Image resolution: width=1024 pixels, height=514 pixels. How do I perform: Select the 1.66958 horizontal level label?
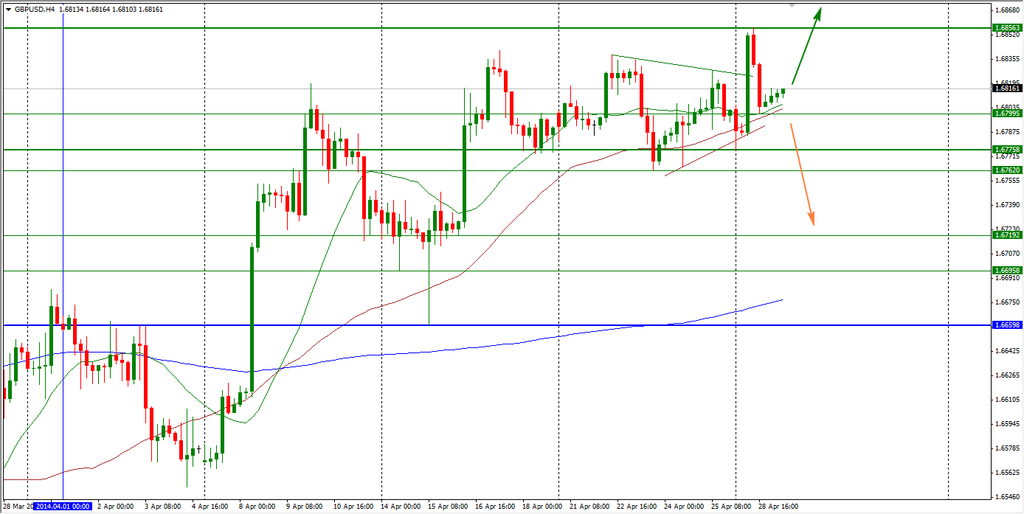pyautogui.click(x=1006, y=271)
